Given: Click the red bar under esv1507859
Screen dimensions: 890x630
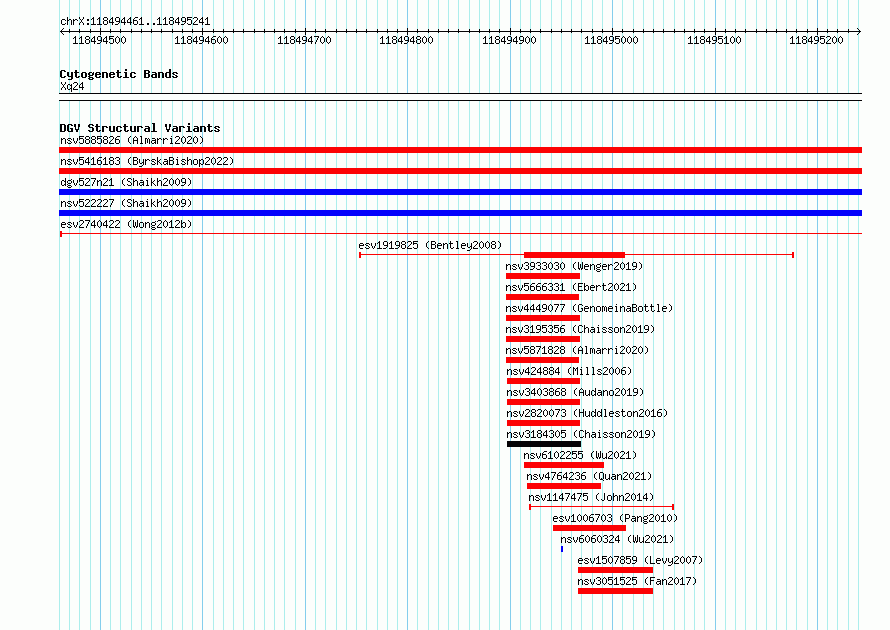Looking at the screenshot, I should (x=615, y=570).
